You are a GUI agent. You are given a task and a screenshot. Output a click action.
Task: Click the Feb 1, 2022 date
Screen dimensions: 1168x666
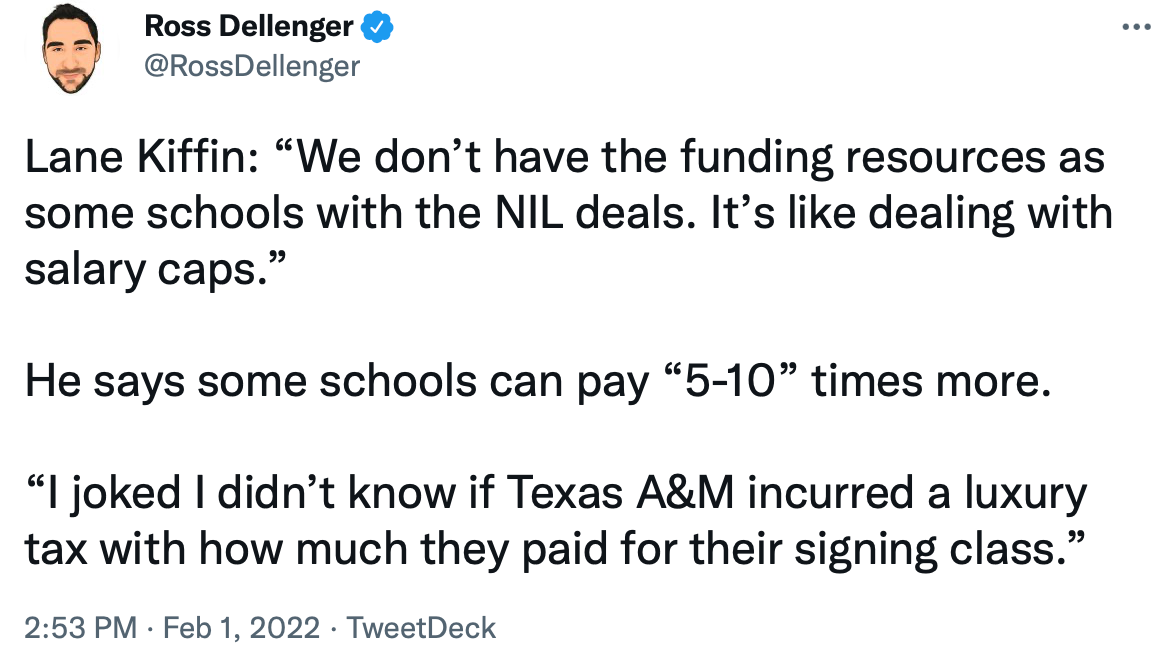pyautogui.click(x=238, y=628)
